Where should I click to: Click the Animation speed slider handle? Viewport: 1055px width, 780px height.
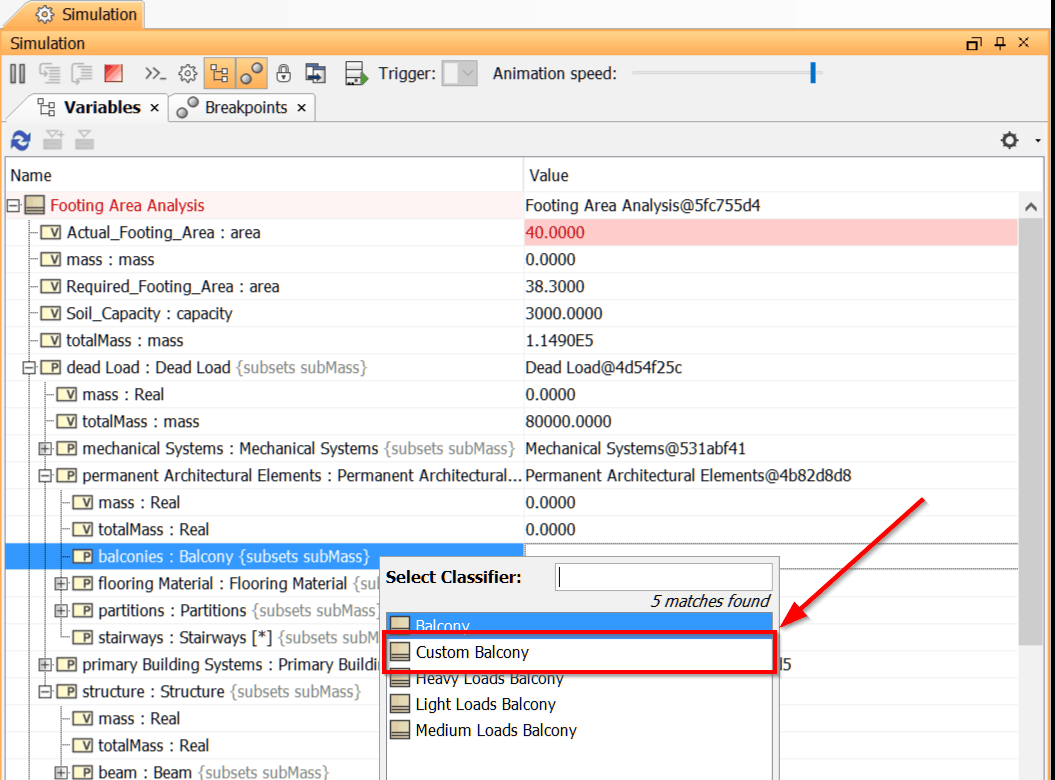[813, 73]
